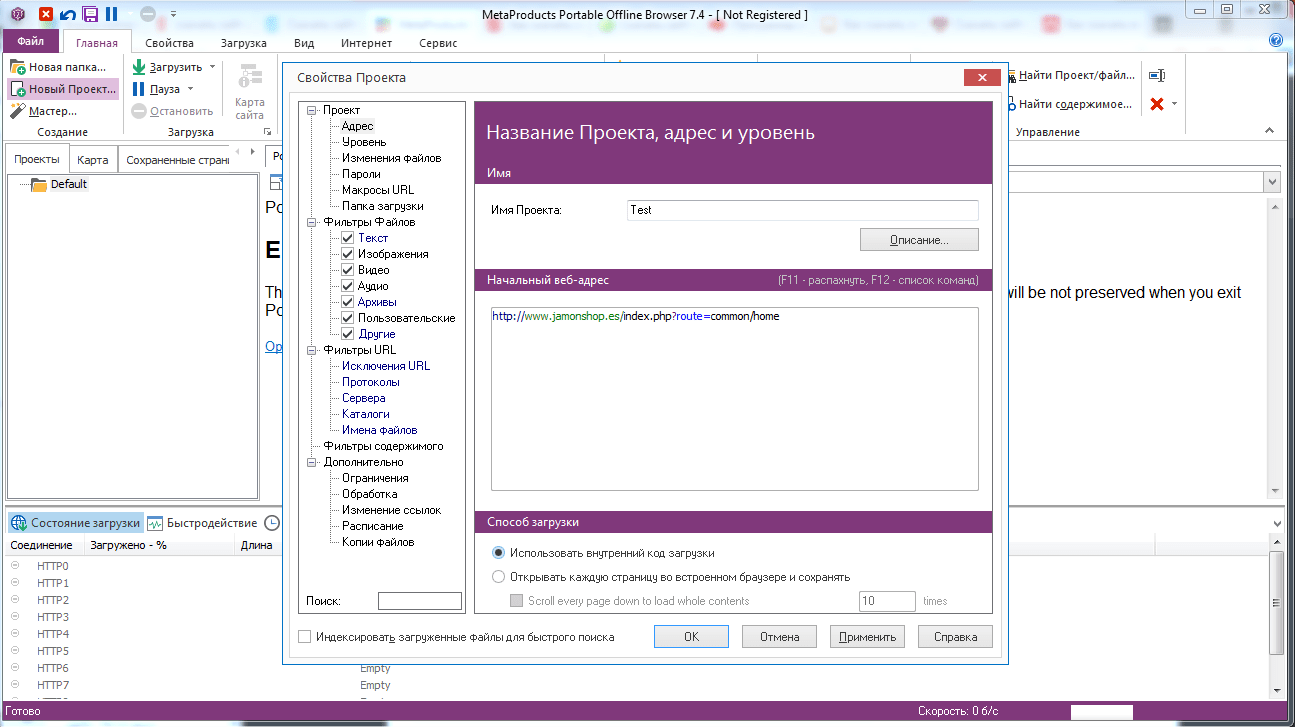
Task: Open Найти Проект/файл search
Action: coord(1071,75)
